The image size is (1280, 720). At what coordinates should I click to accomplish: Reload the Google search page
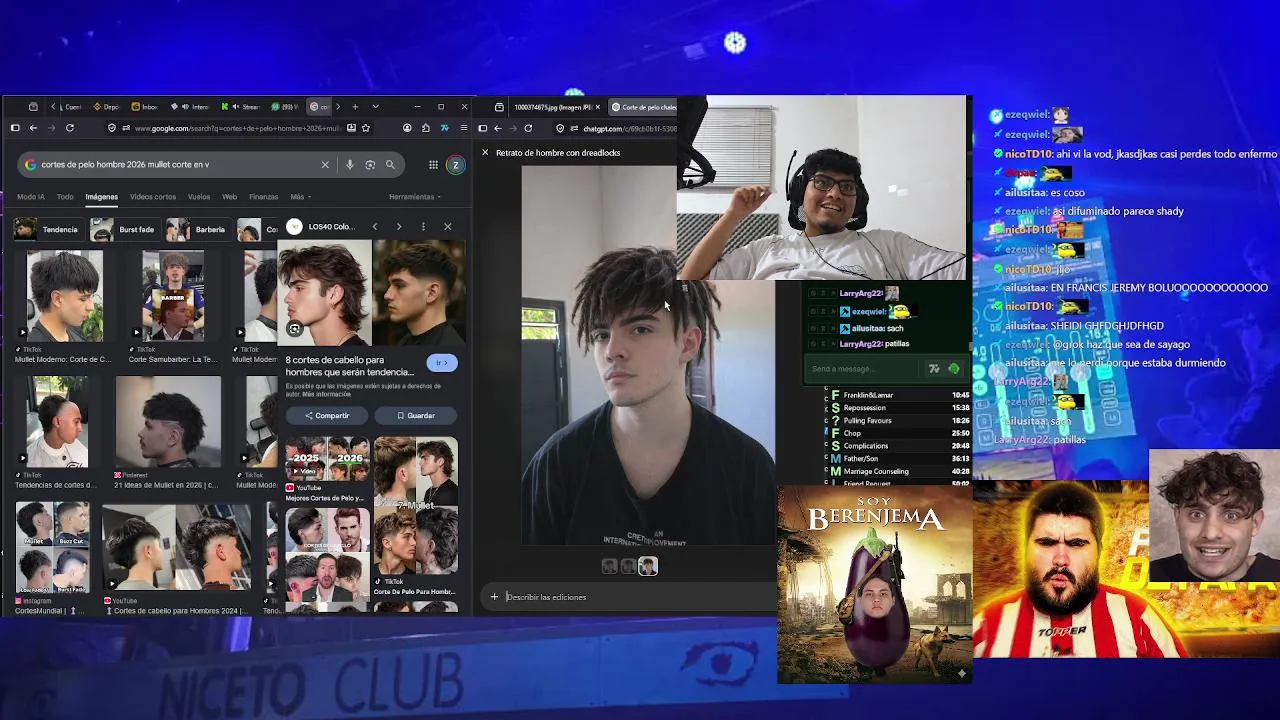tap(70, 128)
